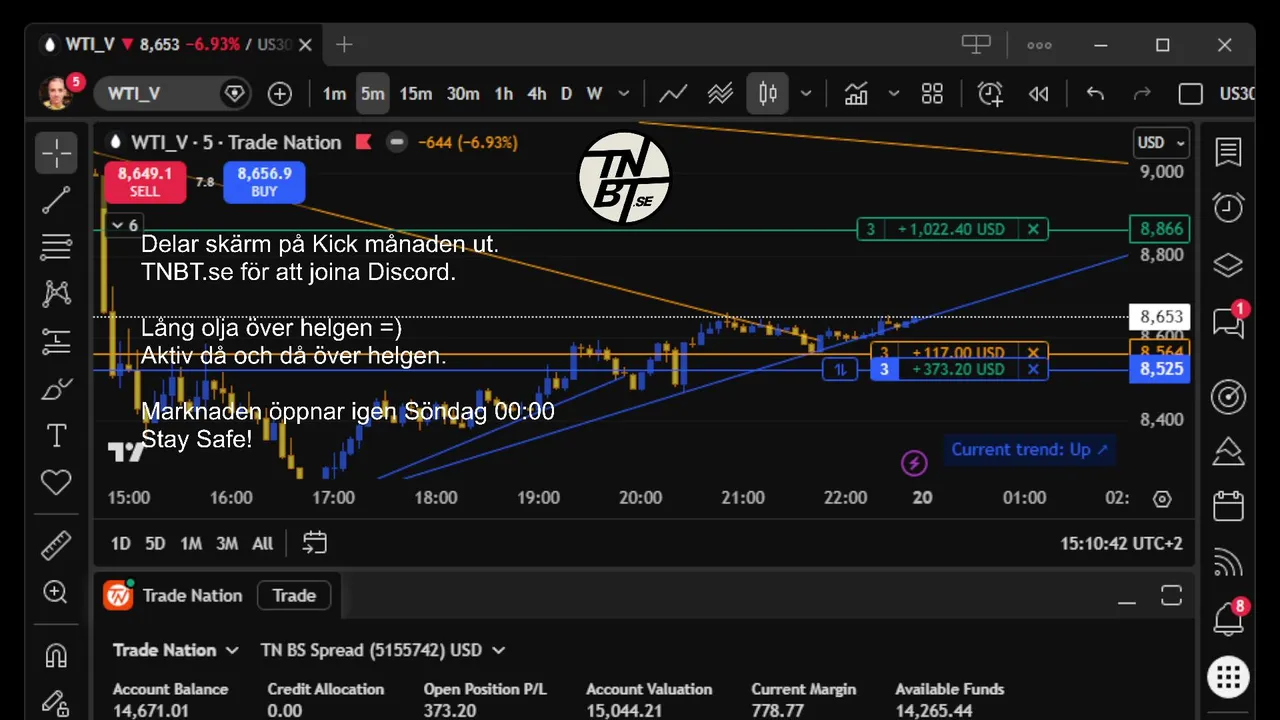Image resolution: width=1280 pixels, height=720 pixels.
Task: Start bar replay rewind icon
Action: (x=1039, y=94)
